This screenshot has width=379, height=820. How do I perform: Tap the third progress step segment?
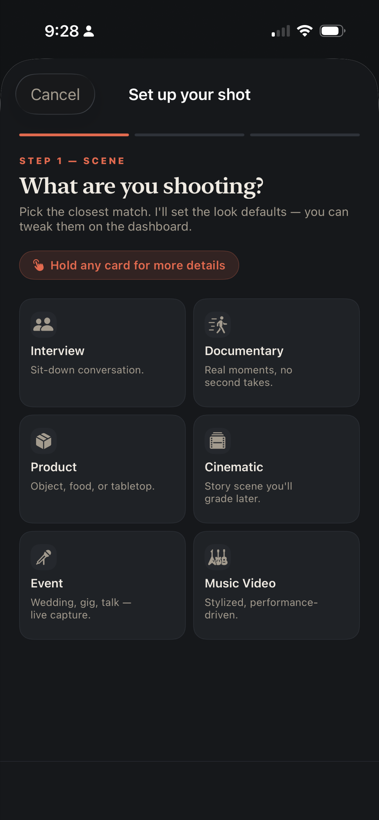[305, 135]
